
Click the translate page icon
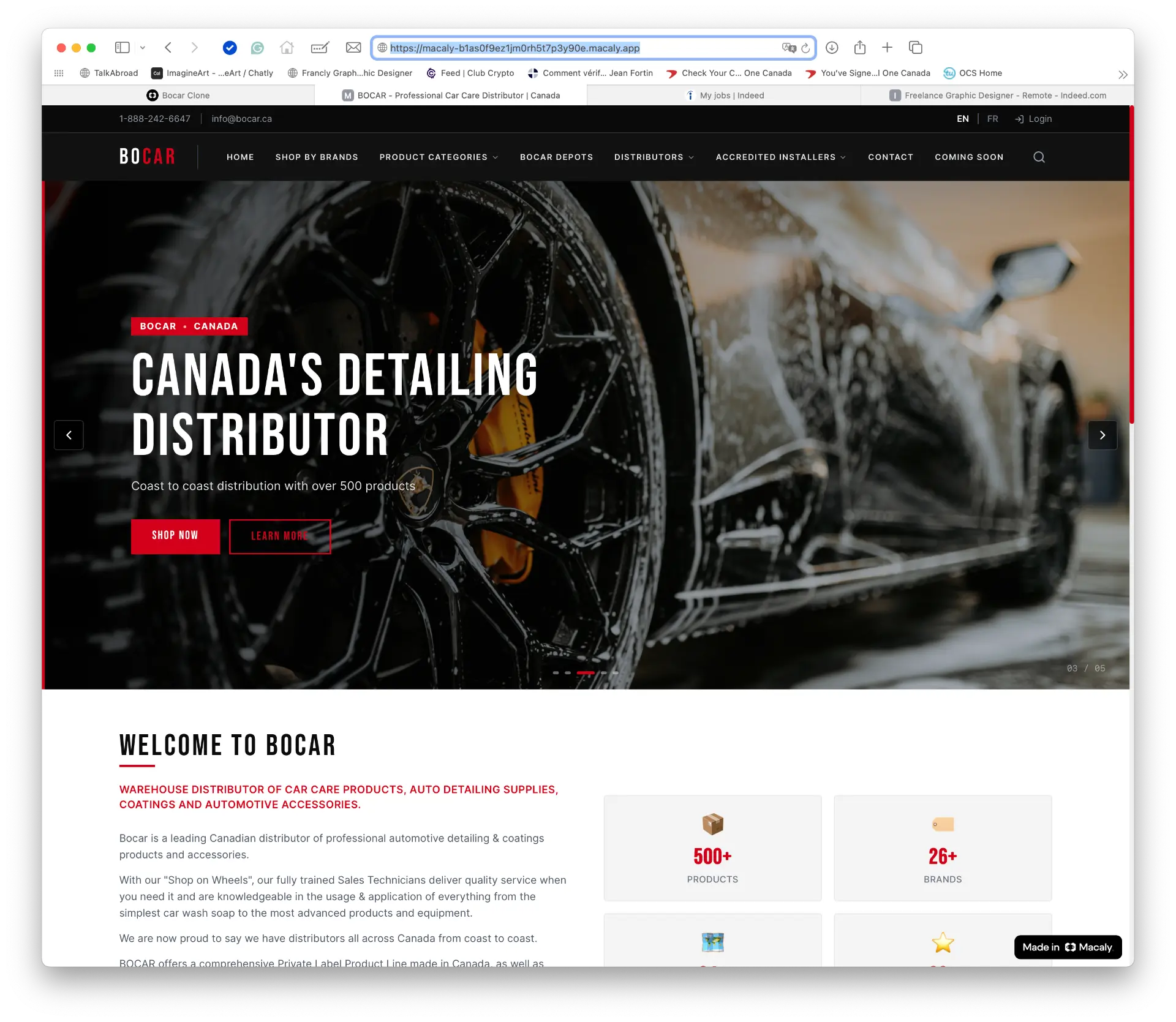point(789,48)
